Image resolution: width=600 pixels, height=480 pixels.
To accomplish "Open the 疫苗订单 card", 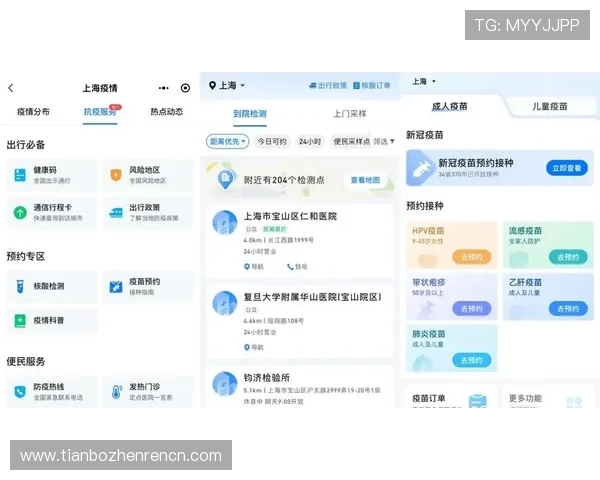I will click(452, 397).
